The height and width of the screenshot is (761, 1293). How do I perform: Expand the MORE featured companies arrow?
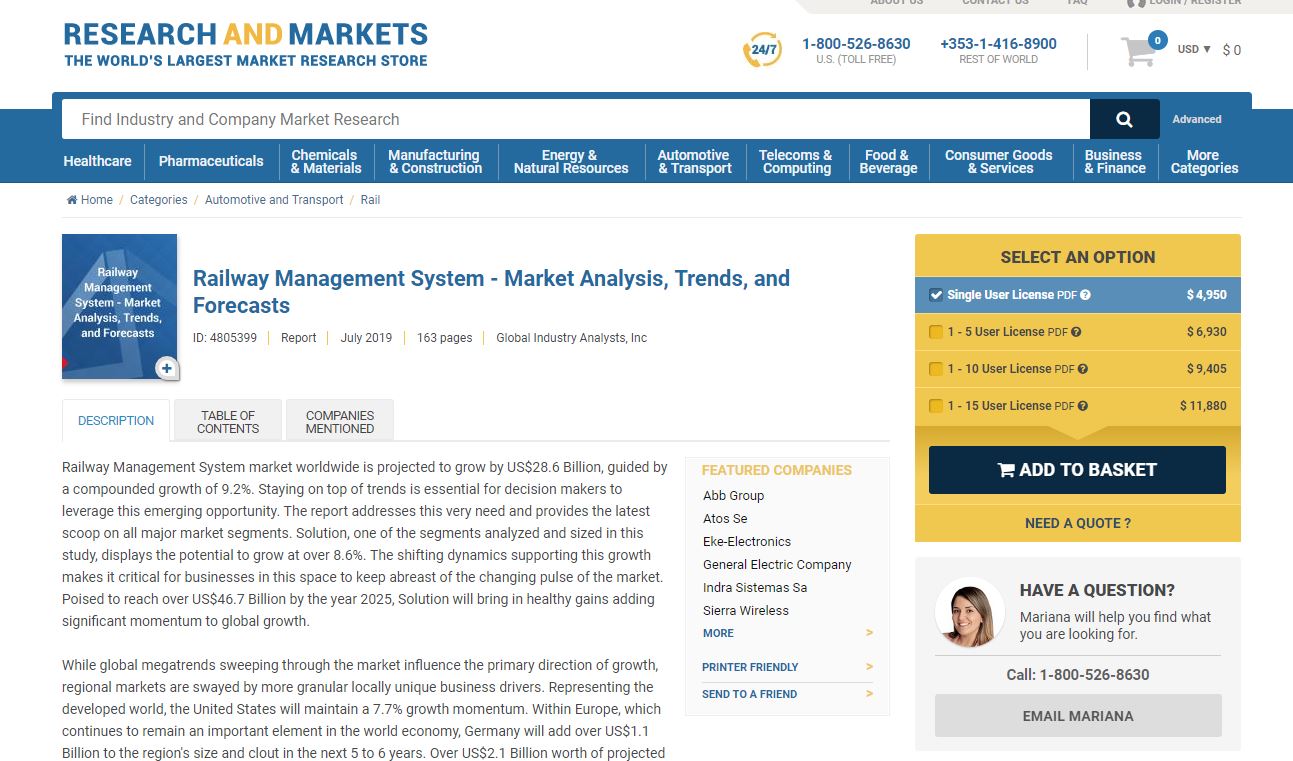pos(869,633)
